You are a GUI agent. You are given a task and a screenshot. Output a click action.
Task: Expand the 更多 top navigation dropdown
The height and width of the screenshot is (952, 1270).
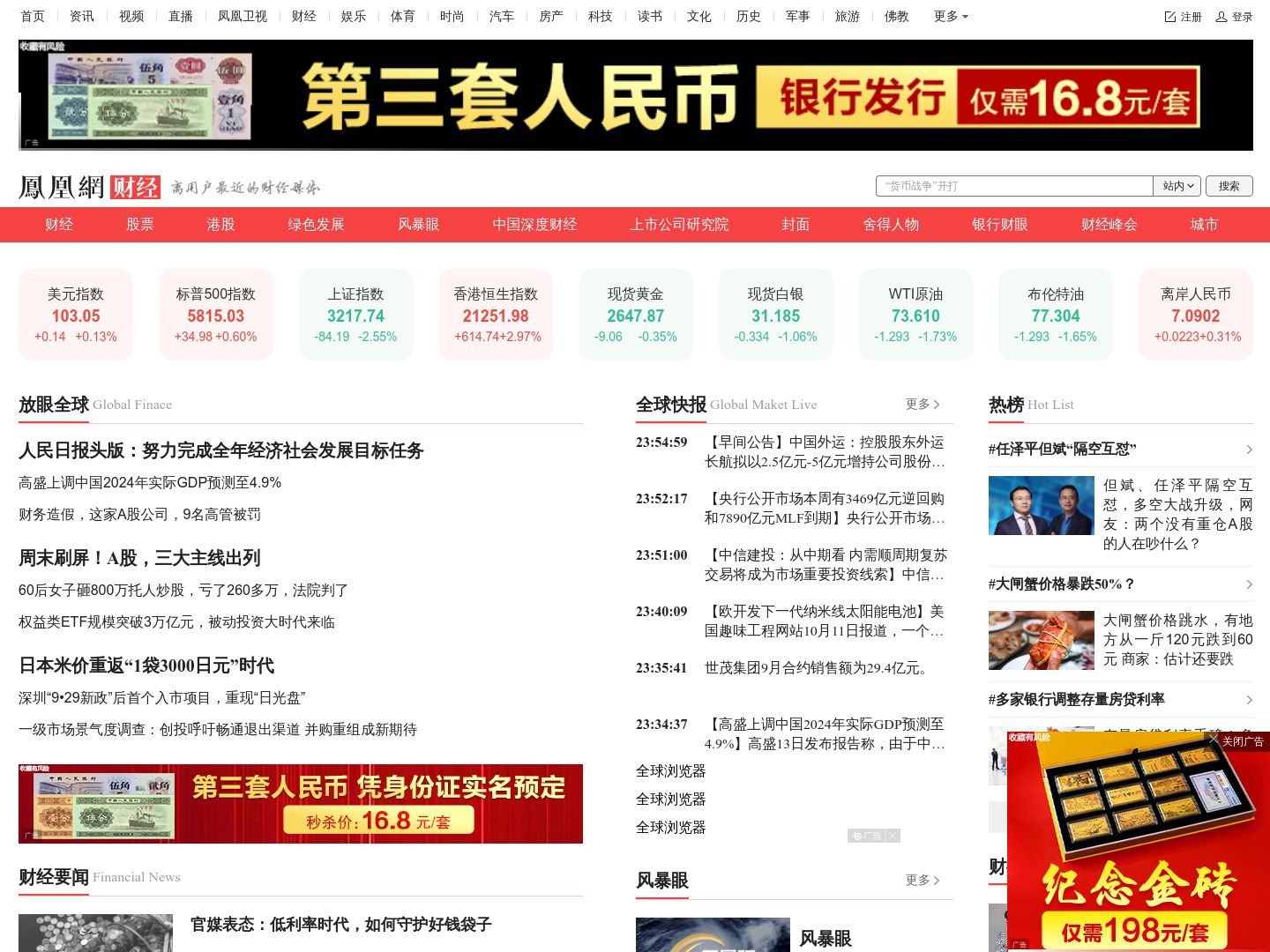(x=951, y=17)
